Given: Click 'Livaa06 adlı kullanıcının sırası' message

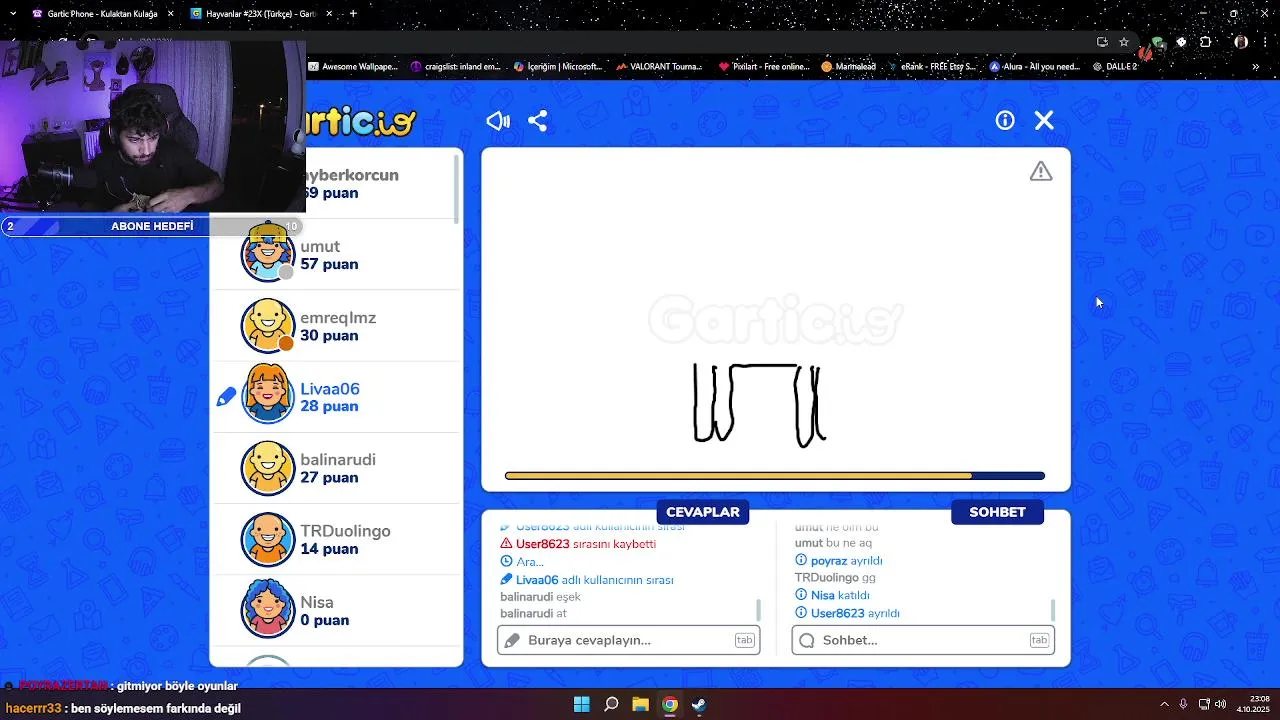Looking at the screenshot, I should pyautogui.click(x=587, y=580).
